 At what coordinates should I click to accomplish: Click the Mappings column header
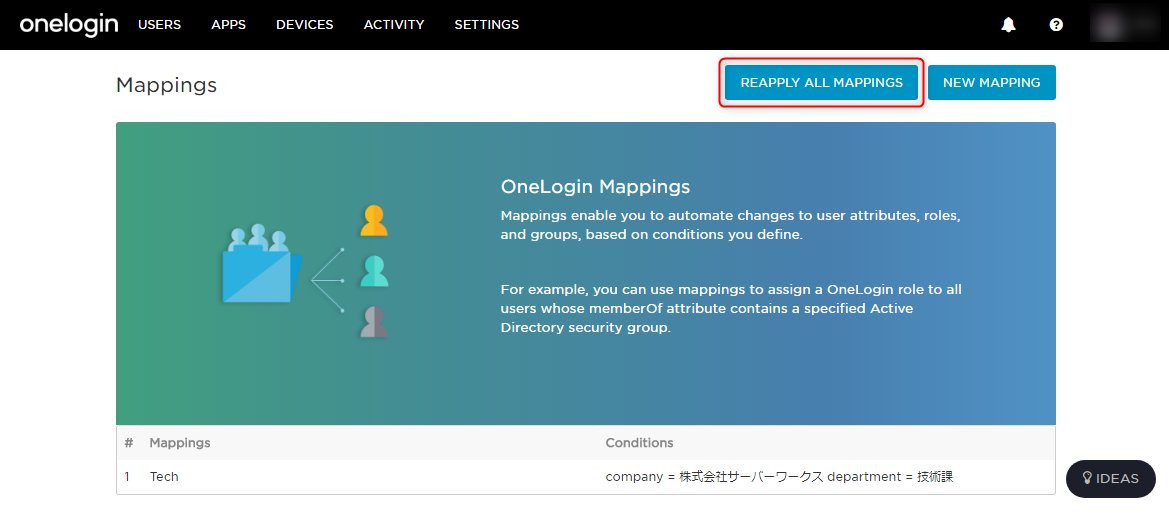click(x=180, y=443)
